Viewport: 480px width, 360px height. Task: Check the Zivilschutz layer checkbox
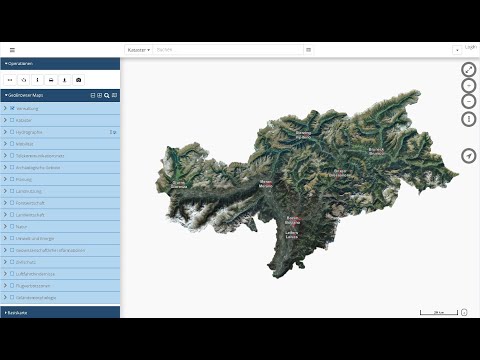12,262
